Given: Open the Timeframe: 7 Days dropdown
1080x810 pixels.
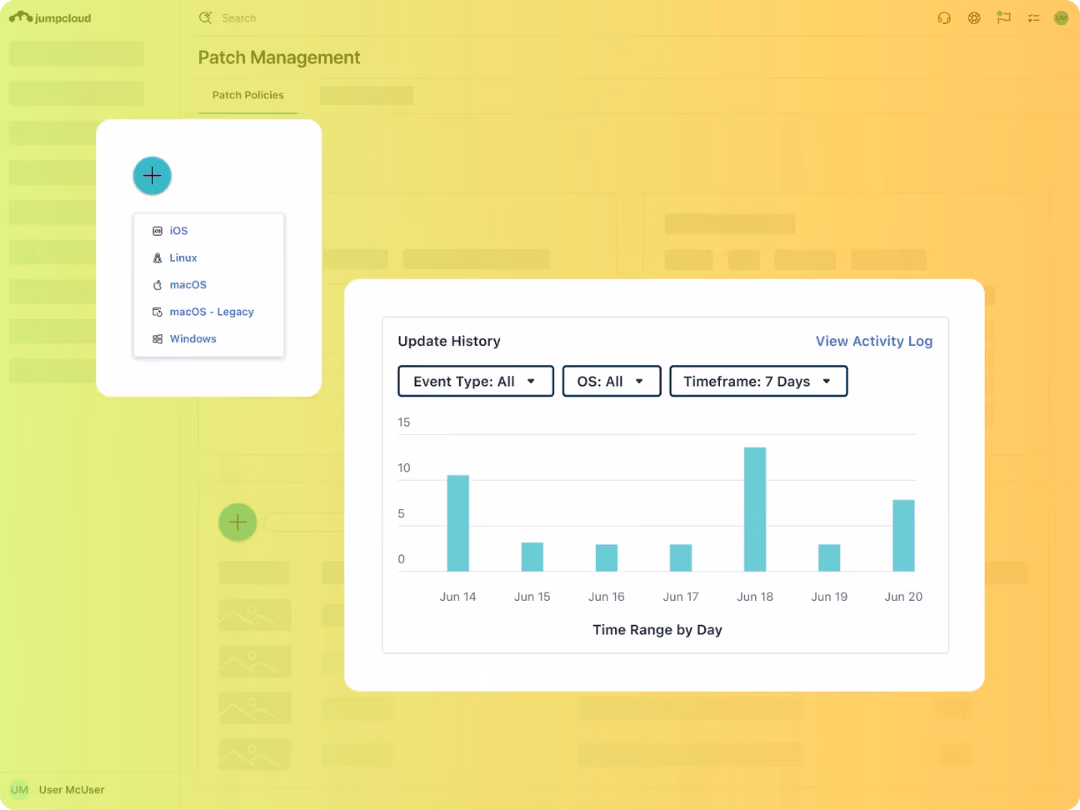Looking at the screenshot, I should pos(758,382).
